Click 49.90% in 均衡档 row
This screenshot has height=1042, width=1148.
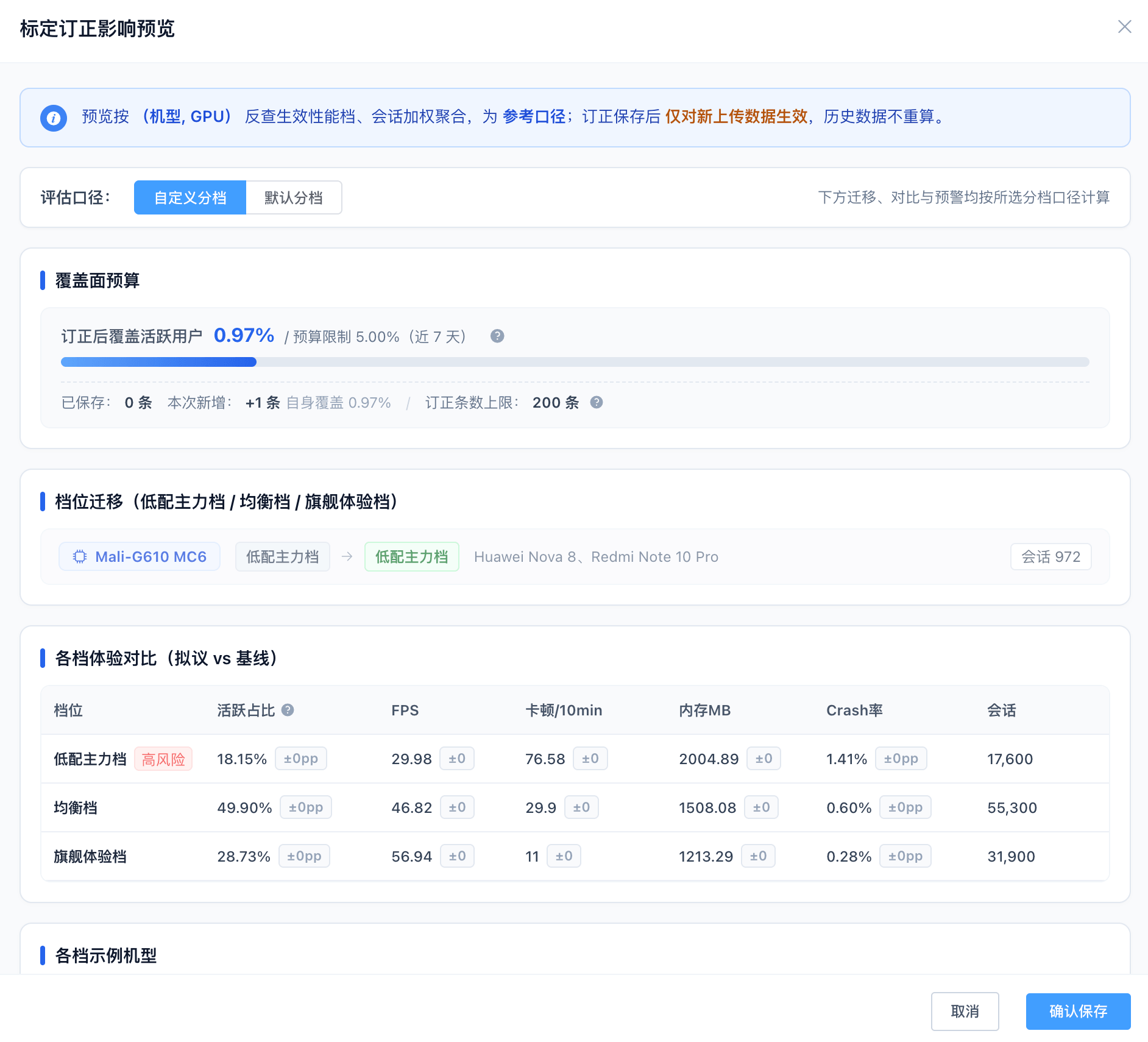pos(244,808)
